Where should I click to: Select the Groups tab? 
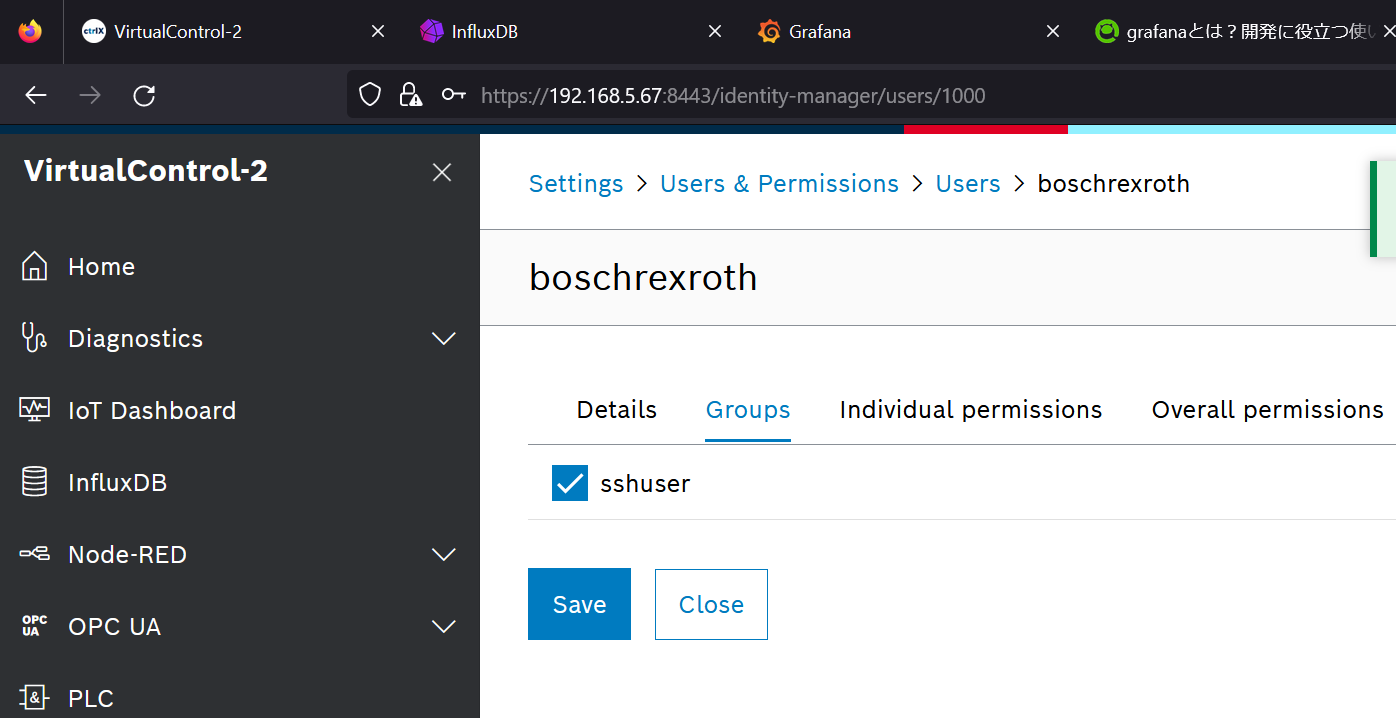click(x=748, y=410)
